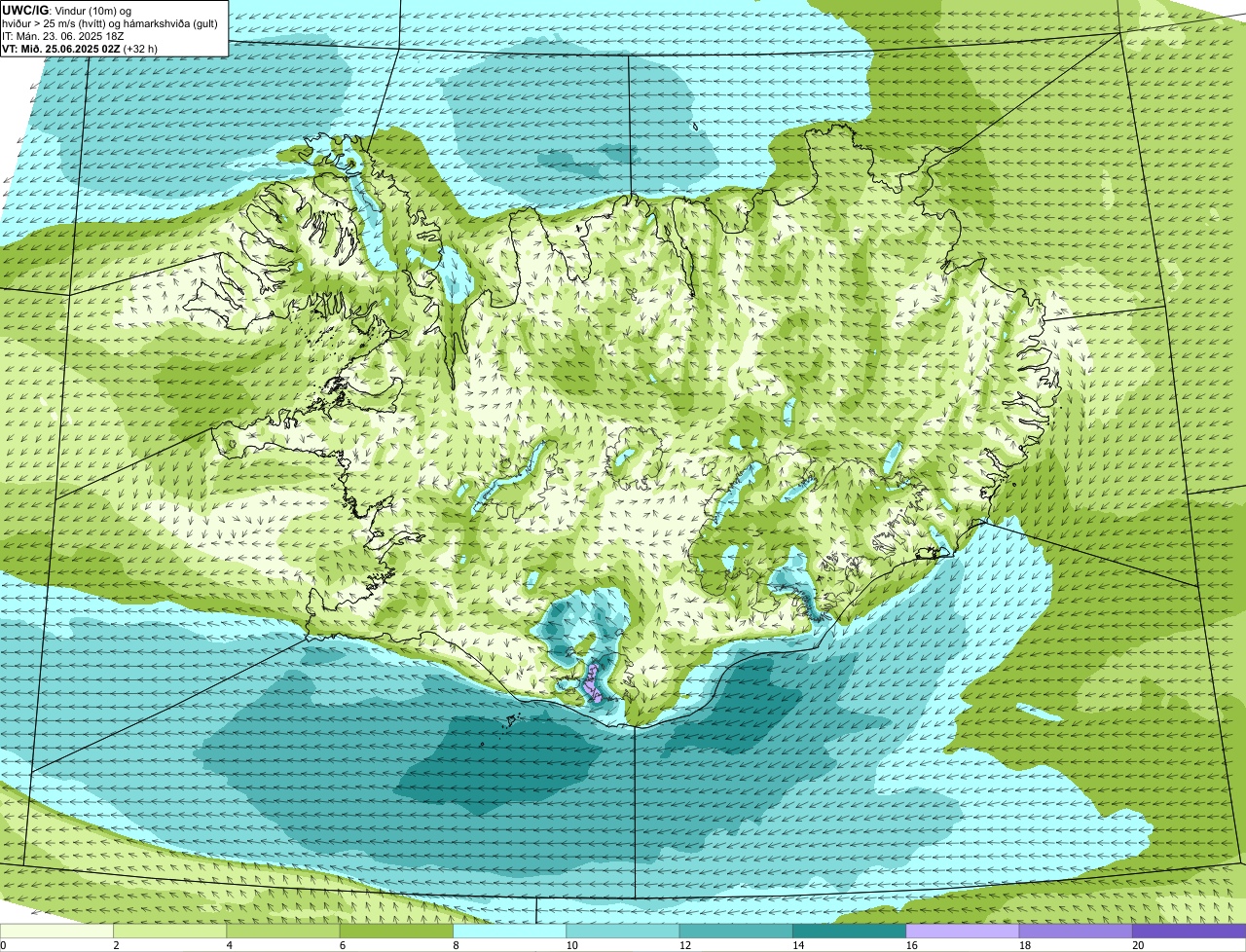1246x952 pixels.
Task: Select the above 20 m/s dark purple swatch
Action: pyautogui.click(x=1189, y=931)
